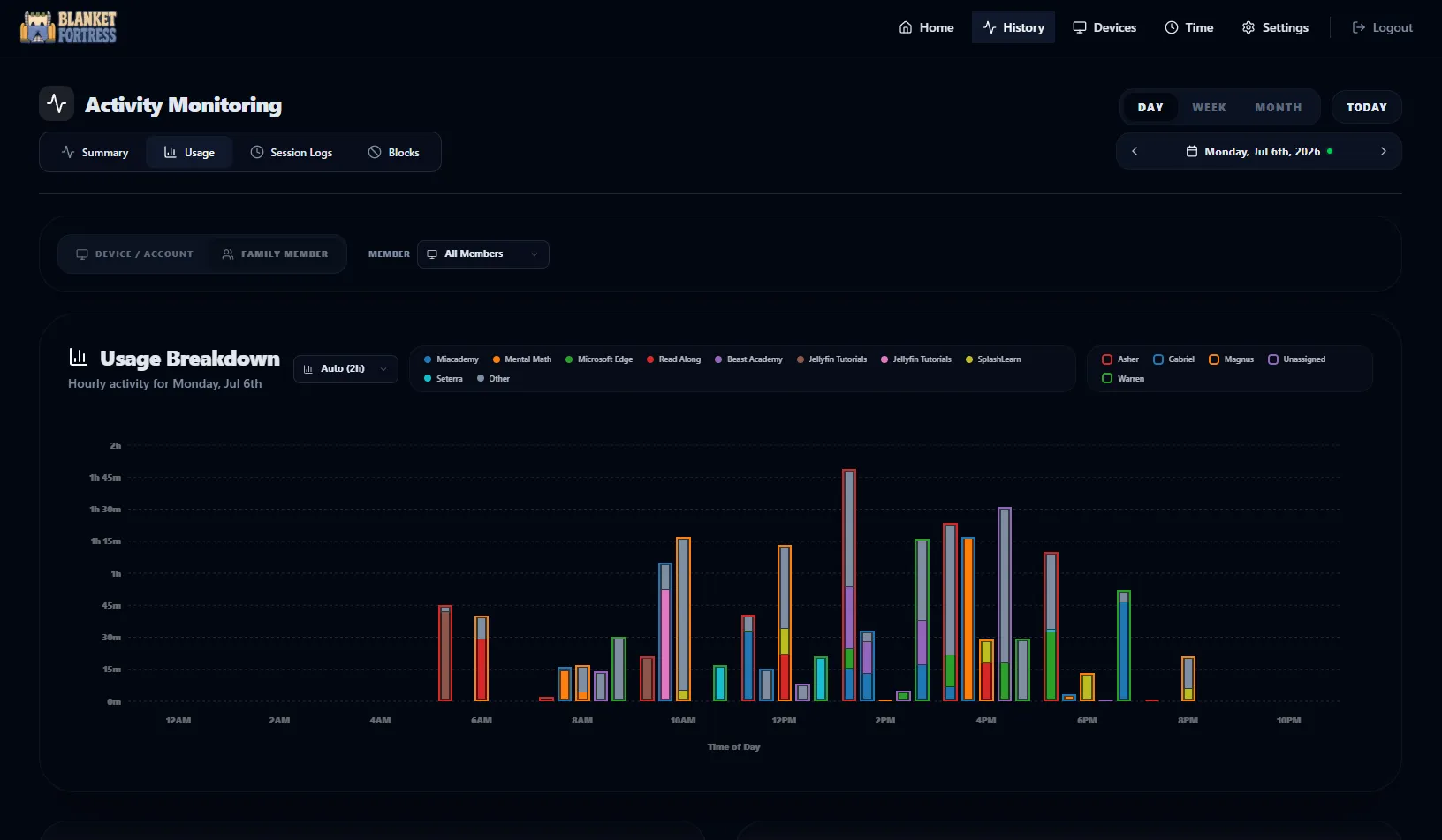Click the "Usage Breakdown" heading
The height and width of the screenshot is (840, 1442).
(x=190, y=358)
